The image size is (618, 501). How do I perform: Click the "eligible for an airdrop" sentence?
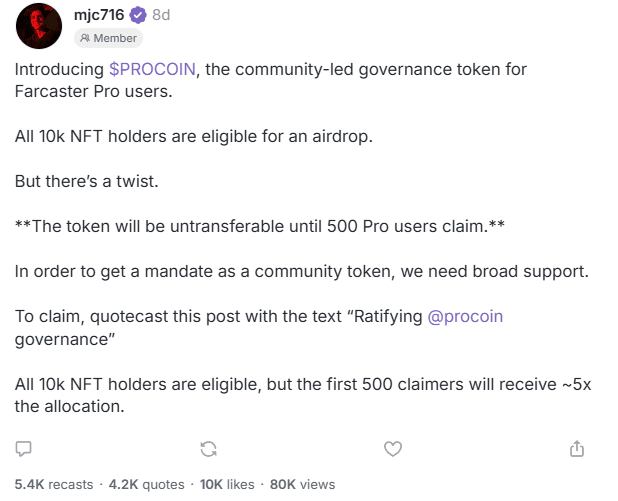coord(194,136)
